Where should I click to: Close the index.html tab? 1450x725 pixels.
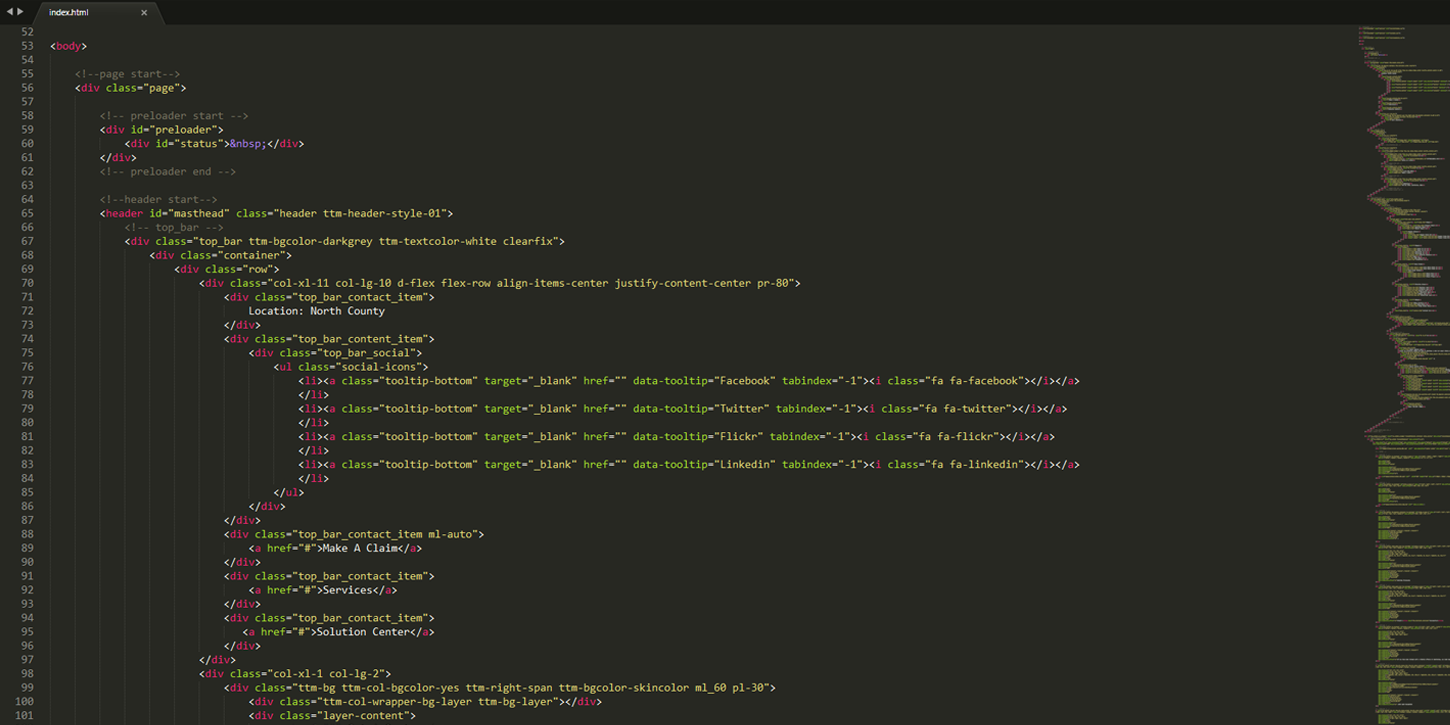(x=144, y=13)
